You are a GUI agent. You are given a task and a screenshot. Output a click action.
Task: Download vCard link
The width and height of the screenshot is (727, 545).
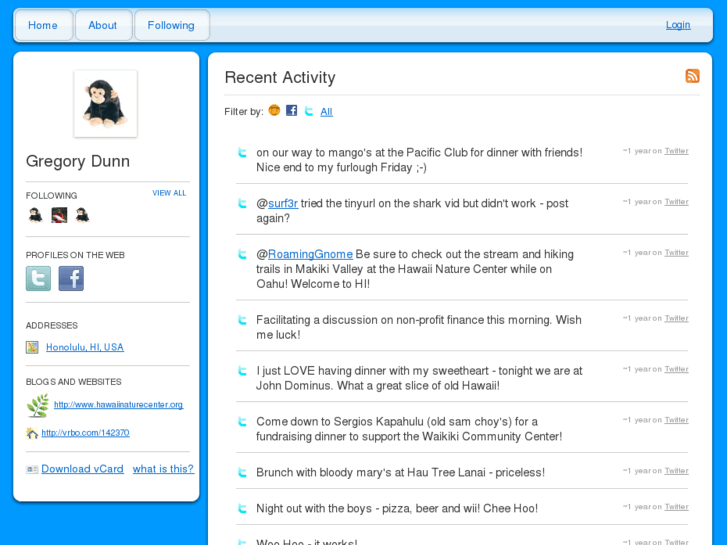click(83, 469)
